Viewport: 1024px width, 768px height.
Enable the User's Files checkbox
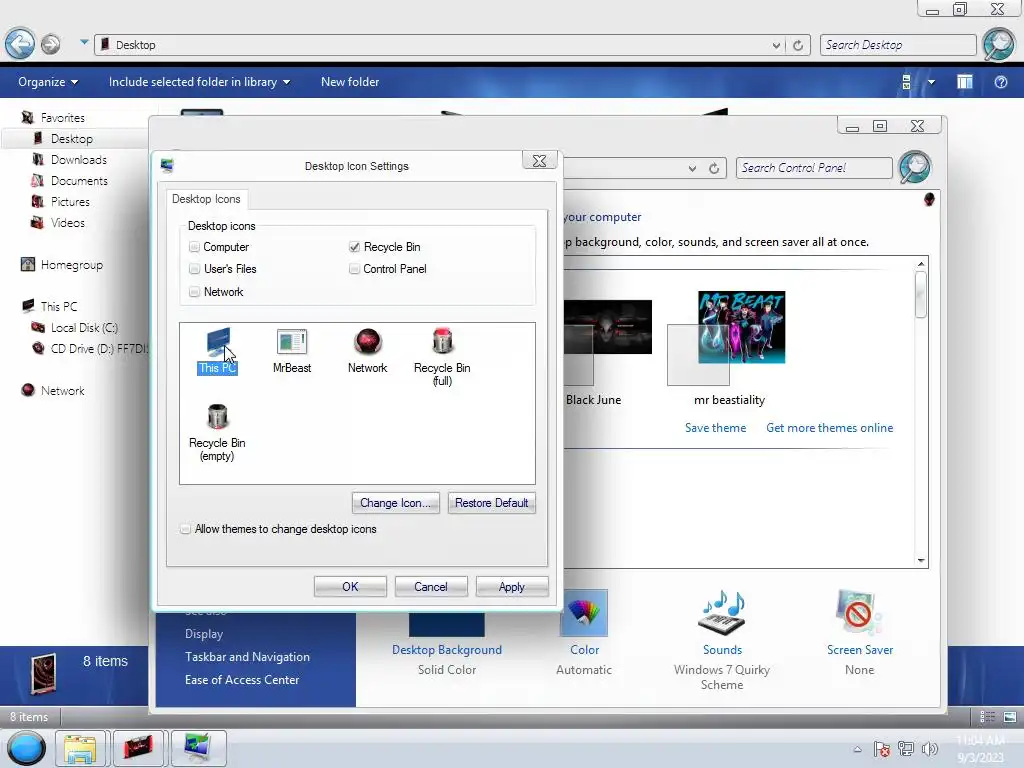click(194, 268)
